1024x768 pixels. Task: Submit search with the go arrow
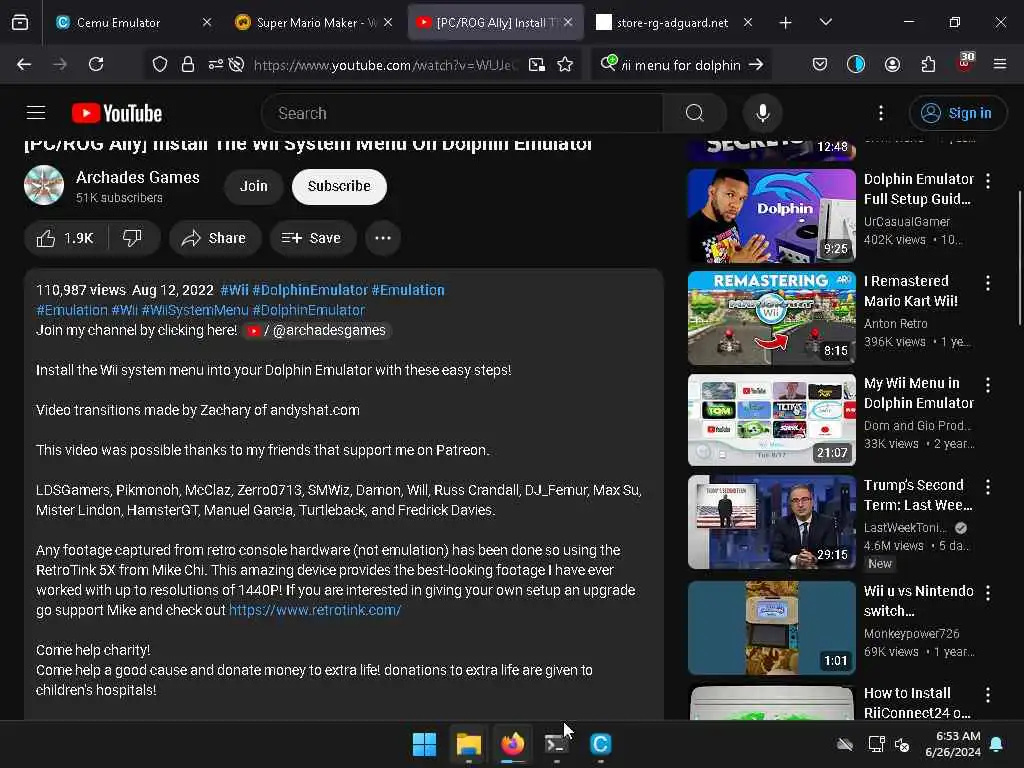tap(756, 65)
